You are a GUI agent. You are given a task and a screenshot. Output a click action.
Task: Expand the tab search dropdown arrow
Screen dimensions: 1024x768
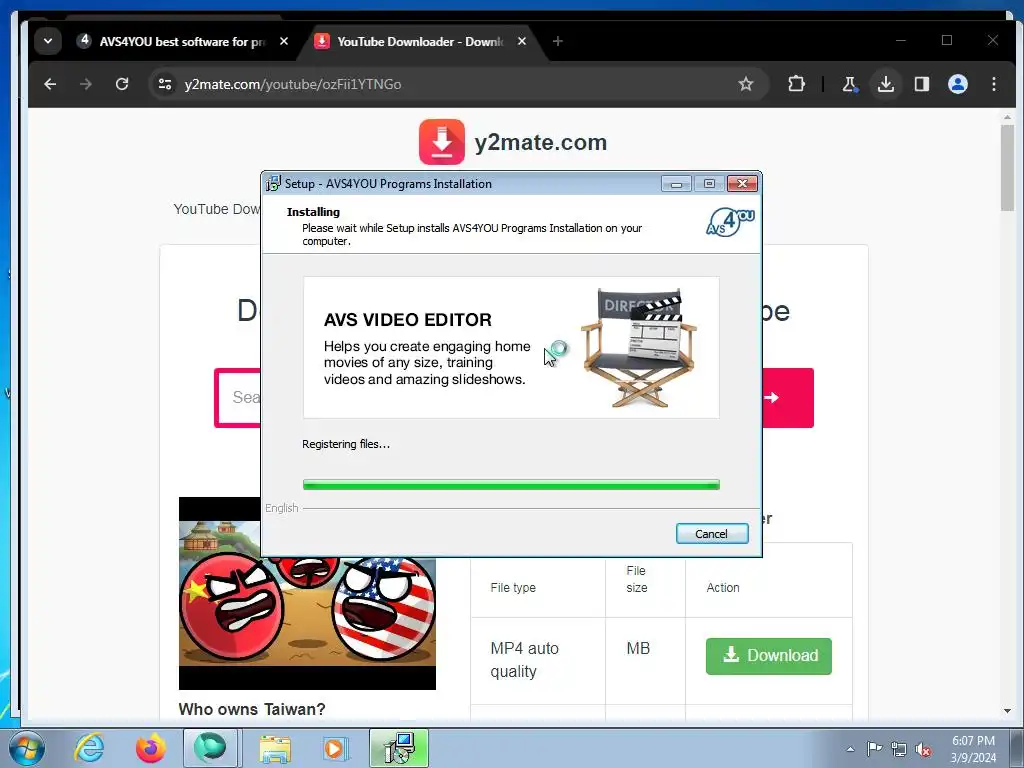(48, 41)
